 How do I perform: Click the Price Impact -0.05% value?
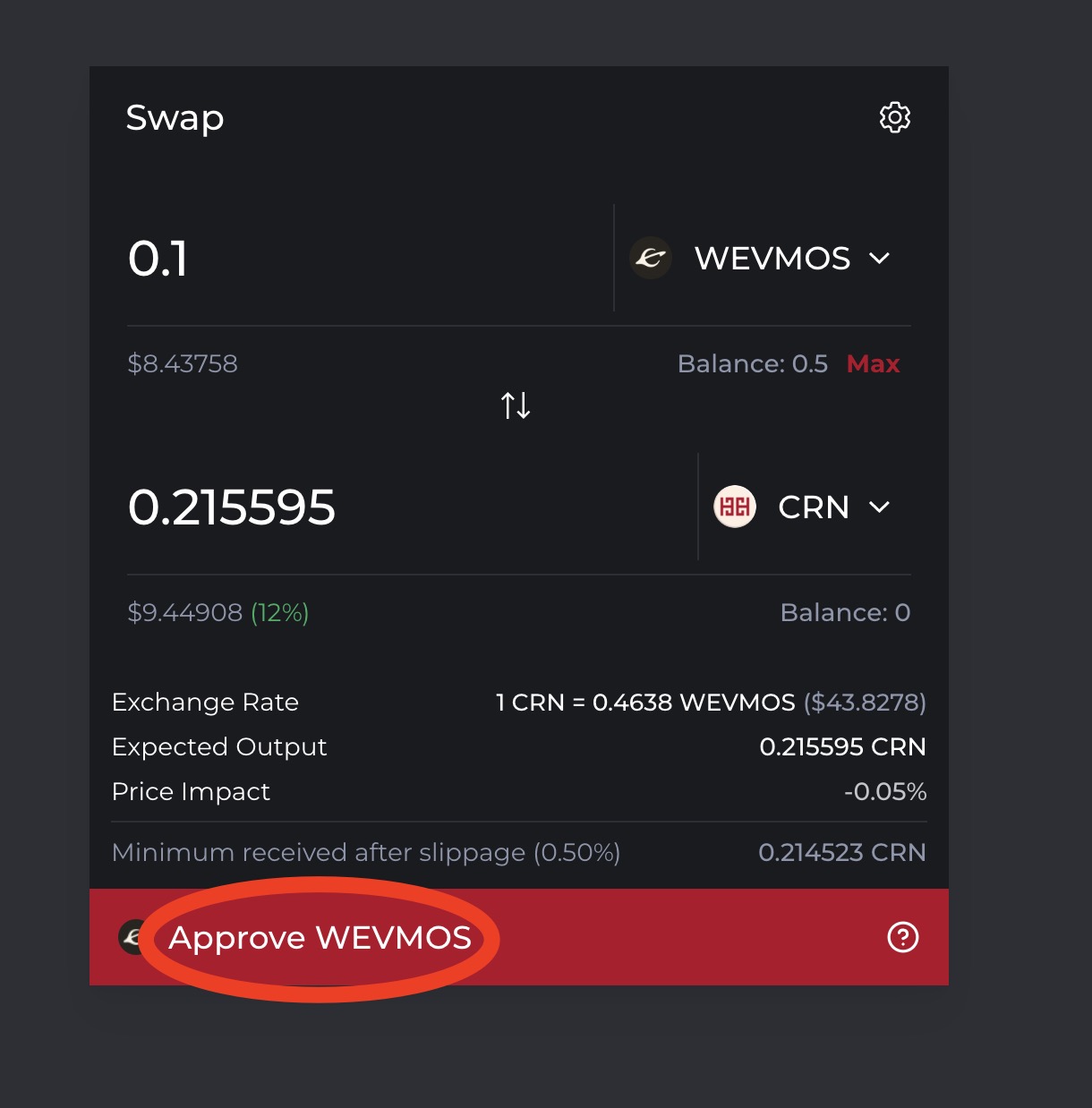click(884, 792)
